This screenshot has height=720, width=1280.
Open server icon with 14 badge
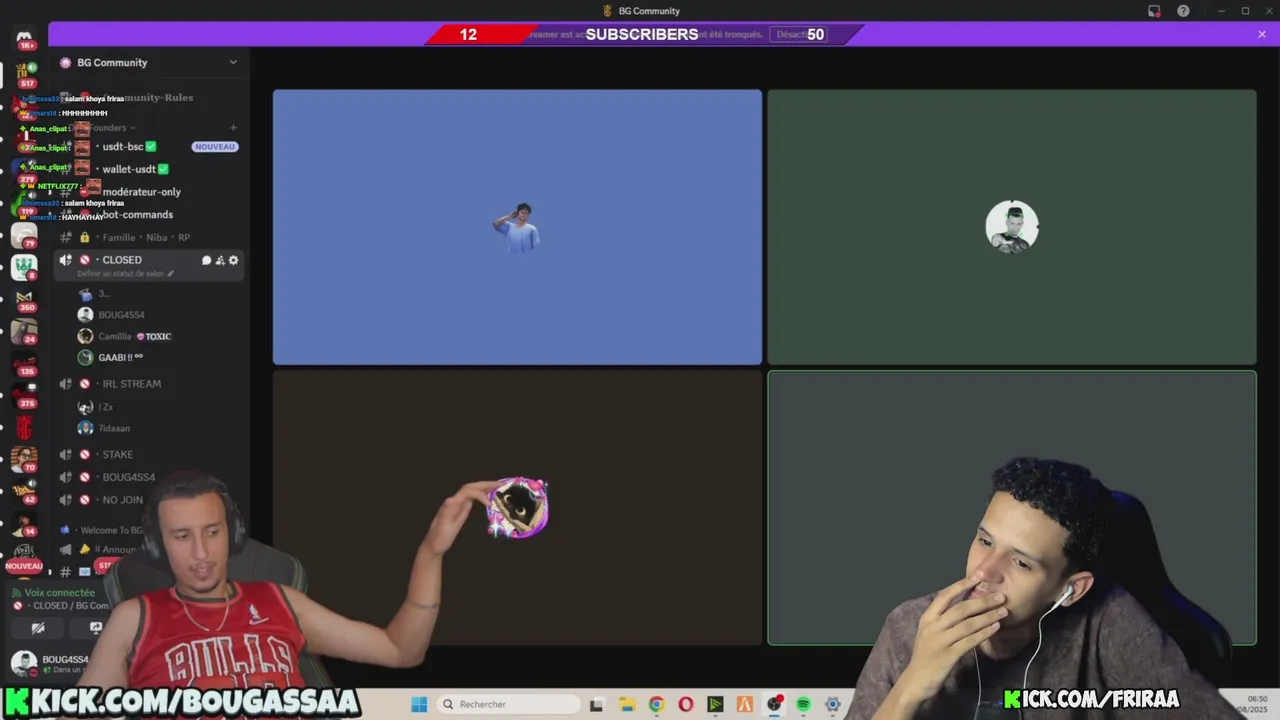24,523
